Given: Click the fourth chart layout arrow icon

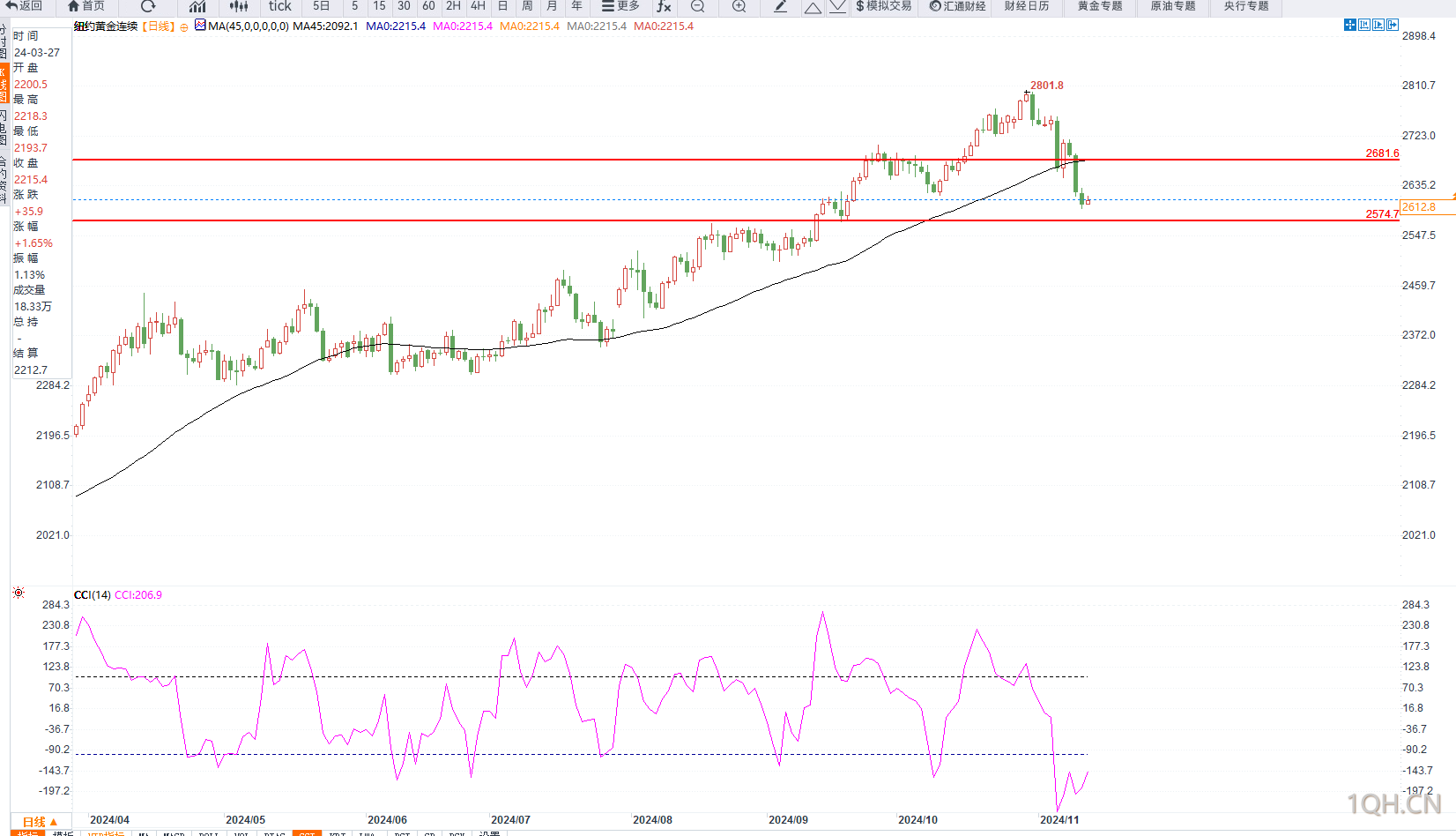Looking at the screenshot, I should [1393, 25].
